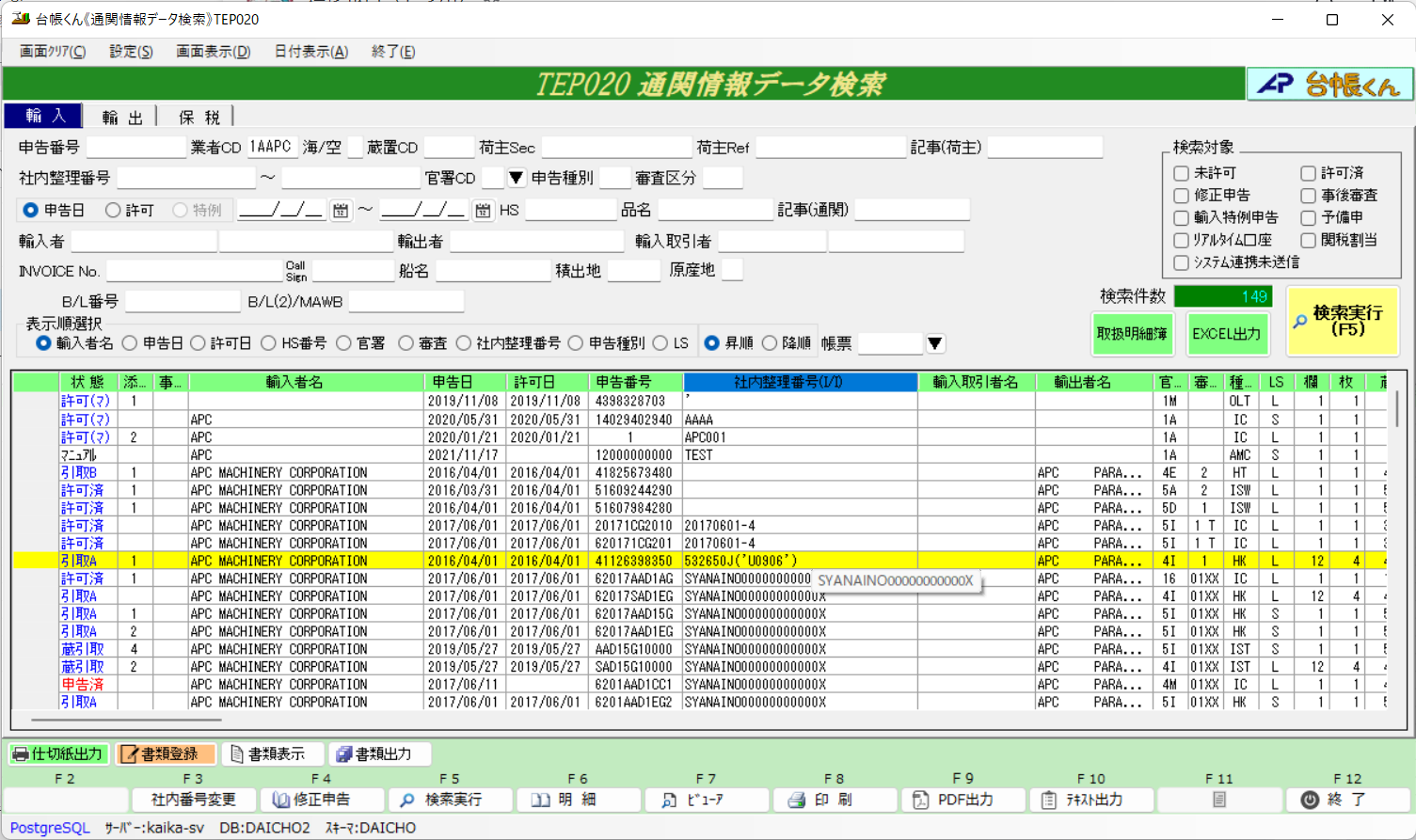This screenshot has height=840, width=1416.
Task: Open the 画面表示(D) menu
Action: (x=214, y=52)
